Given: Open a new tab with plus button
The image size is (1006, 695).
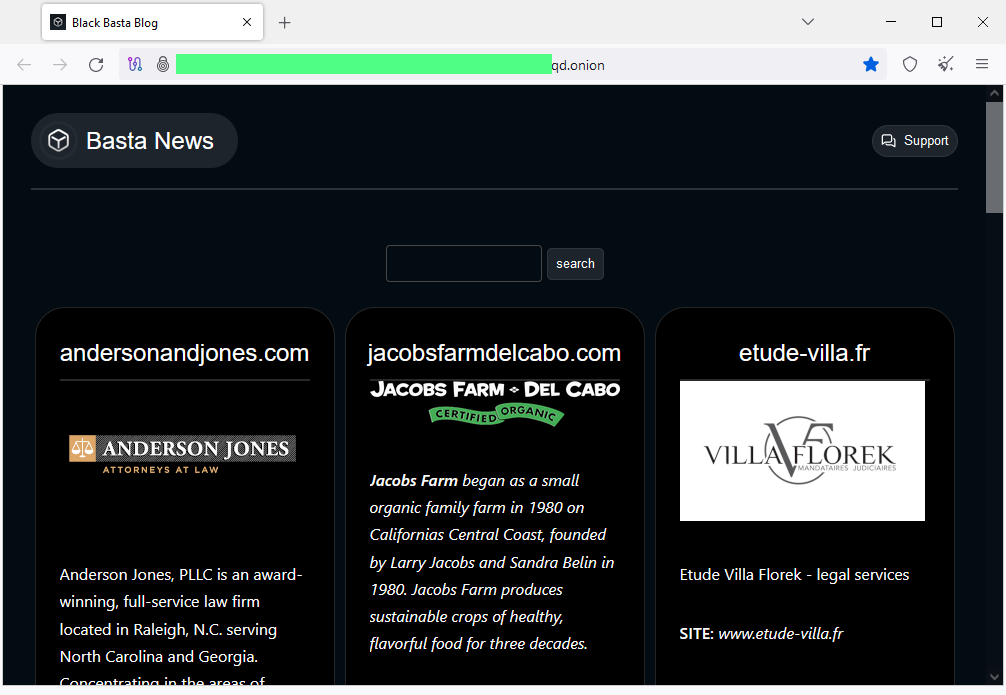Looking at the screenshot, I should (284, 23).
